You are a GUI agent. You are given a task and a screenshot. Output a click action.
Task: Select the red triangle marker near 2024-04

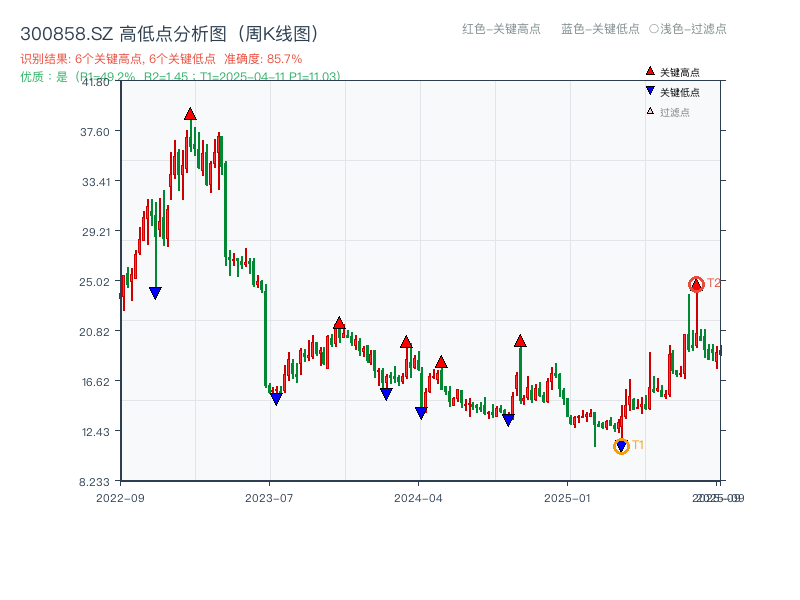[405, 341]
